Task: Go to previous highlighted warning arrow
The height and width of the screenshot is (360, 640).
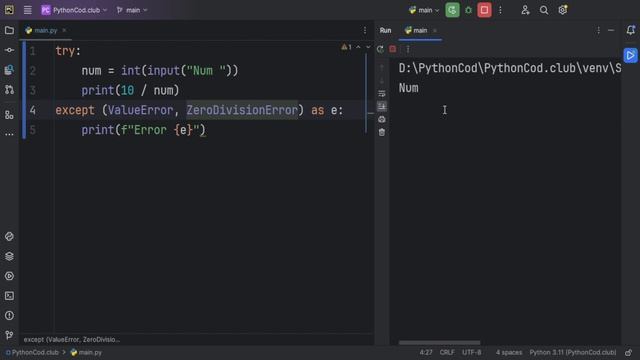Action: pos(358,47)
